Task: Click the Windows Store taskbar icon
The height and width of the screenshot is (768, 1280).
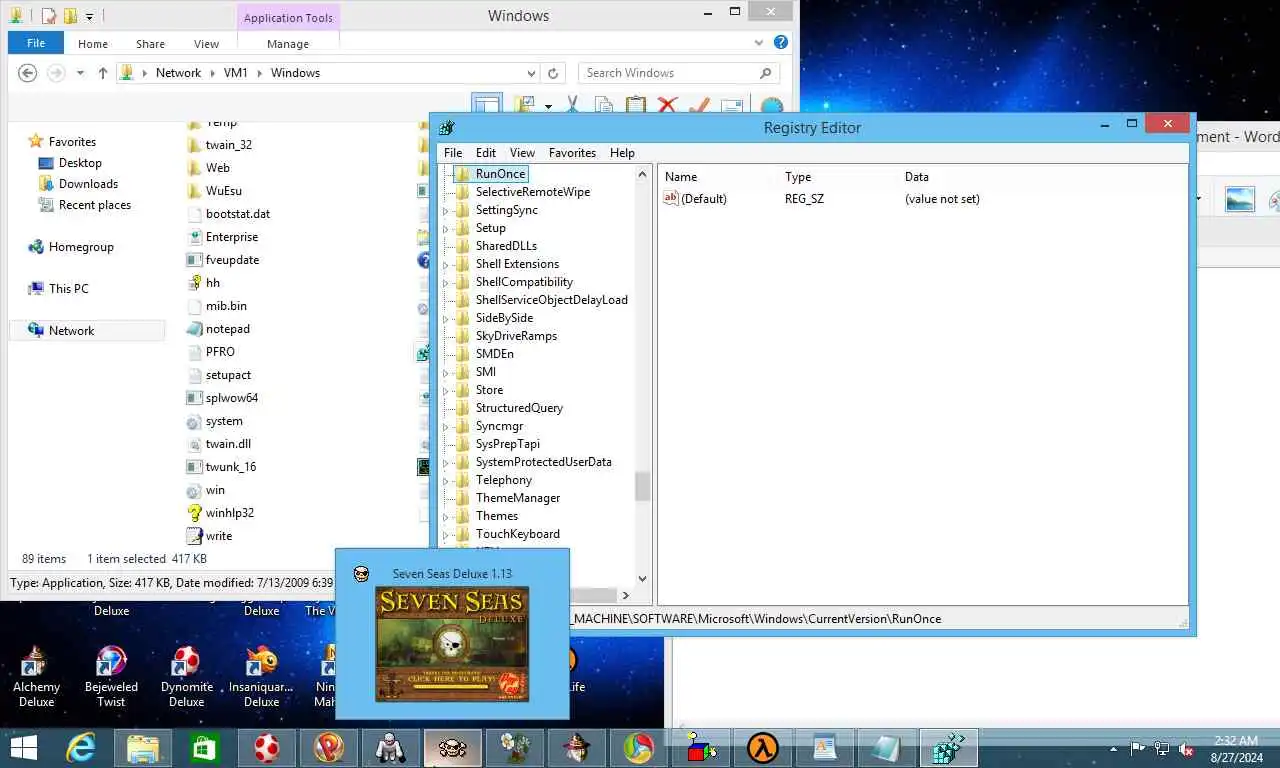Action: (x=205, y=748)
